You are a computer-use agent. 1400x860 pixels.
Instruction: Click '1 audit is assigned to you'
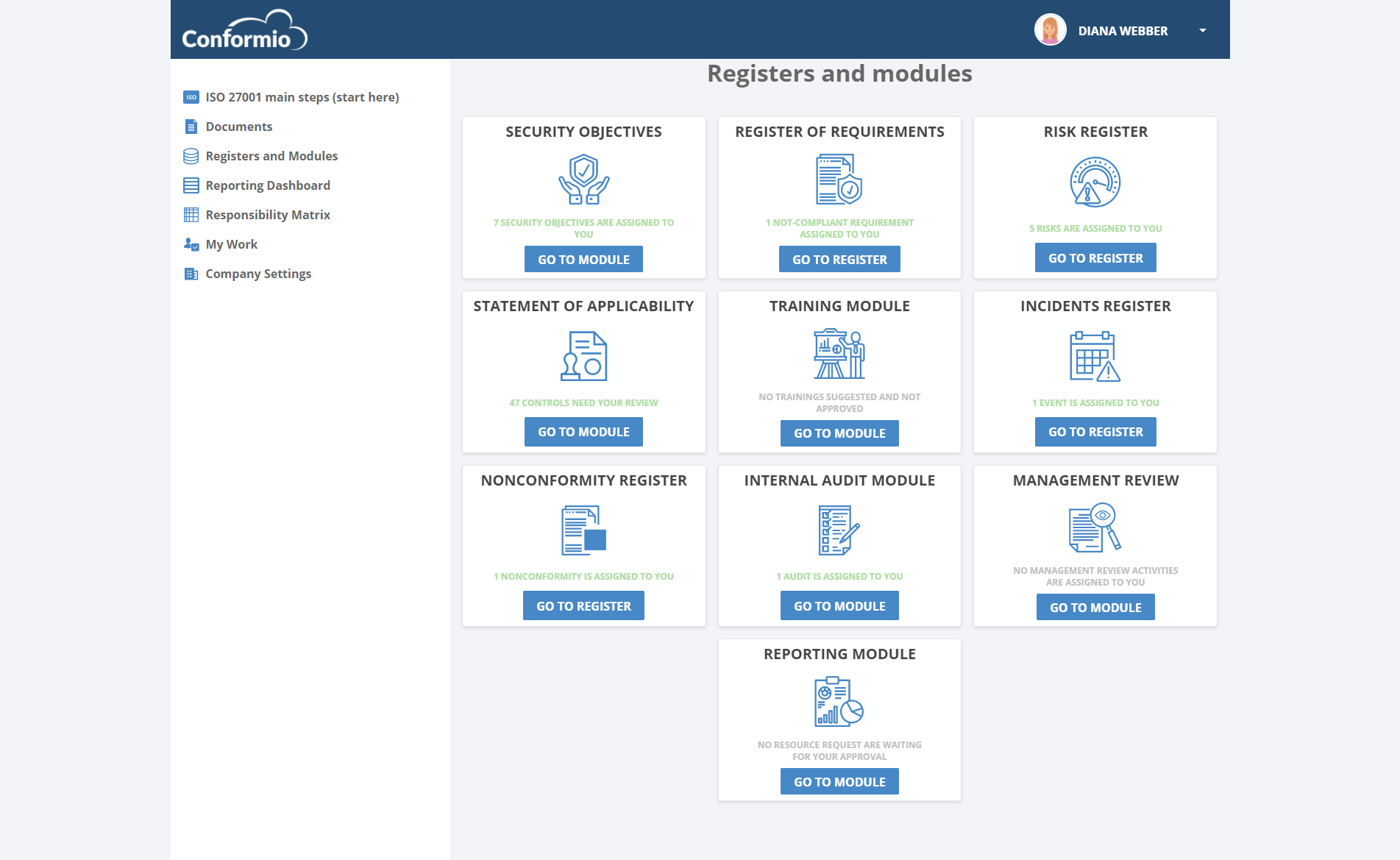(839, 576)
